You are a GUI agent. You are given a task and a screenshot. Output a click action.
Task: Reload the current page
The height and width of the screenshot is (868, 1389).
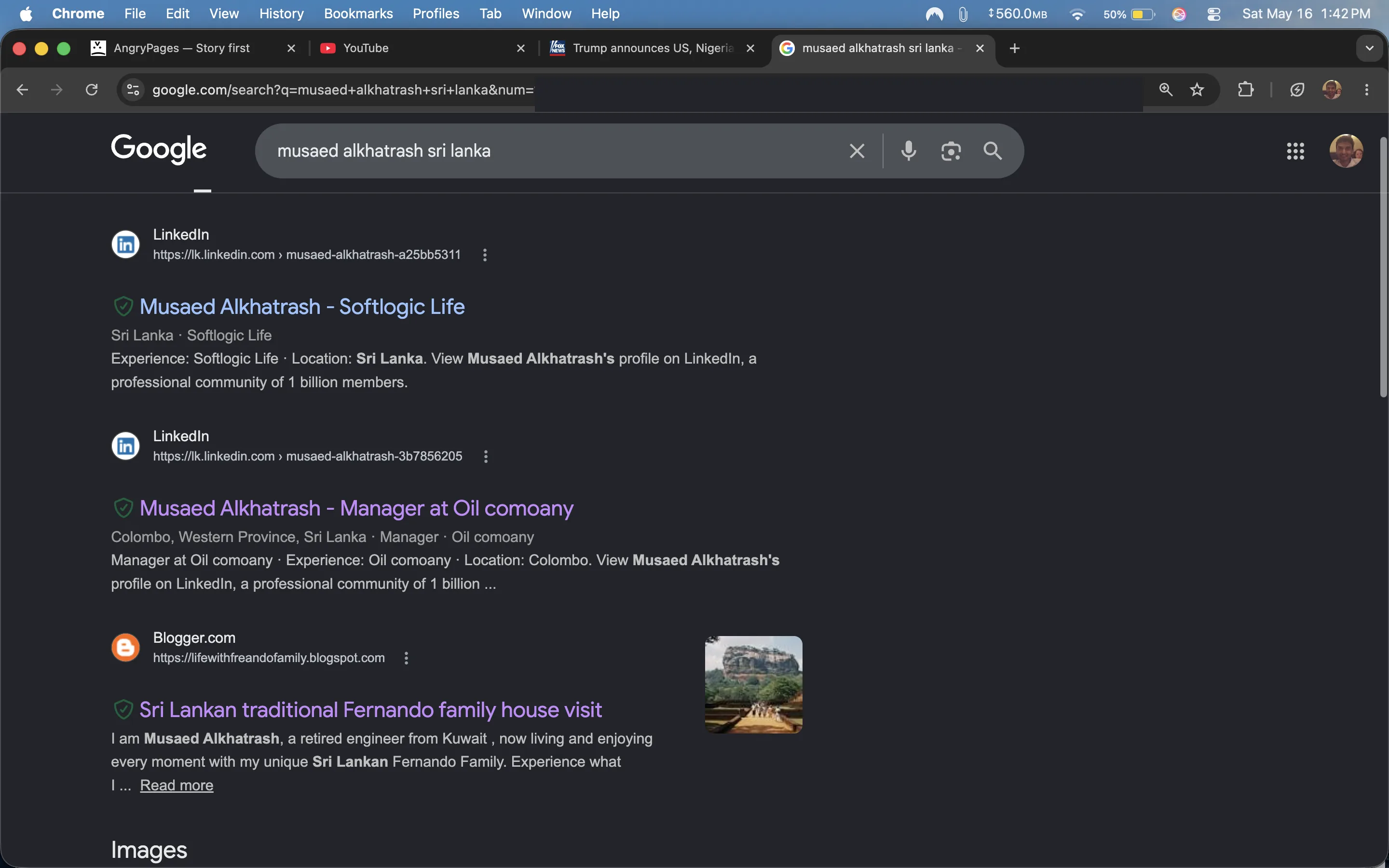(92, 90)
